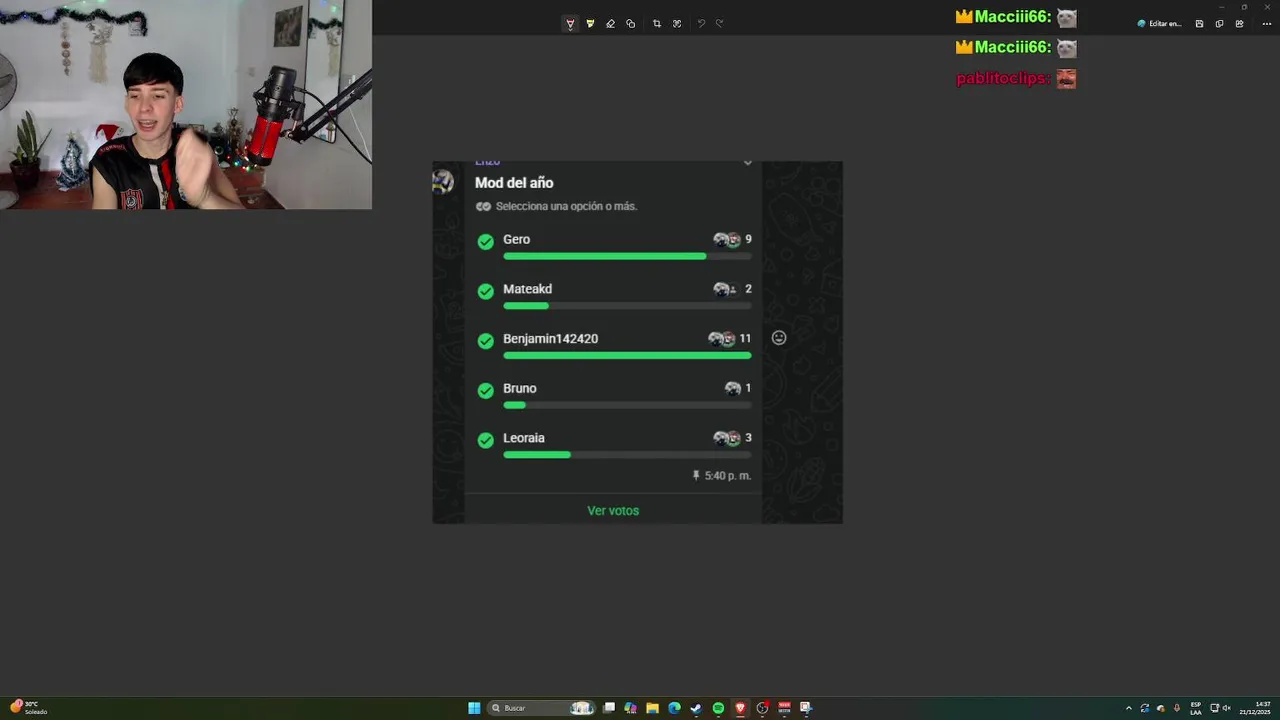Image resolution: width=1280 pixels, height=720 pixels.
Task: Click the Editar en... button
Action: pyautogui.click(x=1159, y=24)
